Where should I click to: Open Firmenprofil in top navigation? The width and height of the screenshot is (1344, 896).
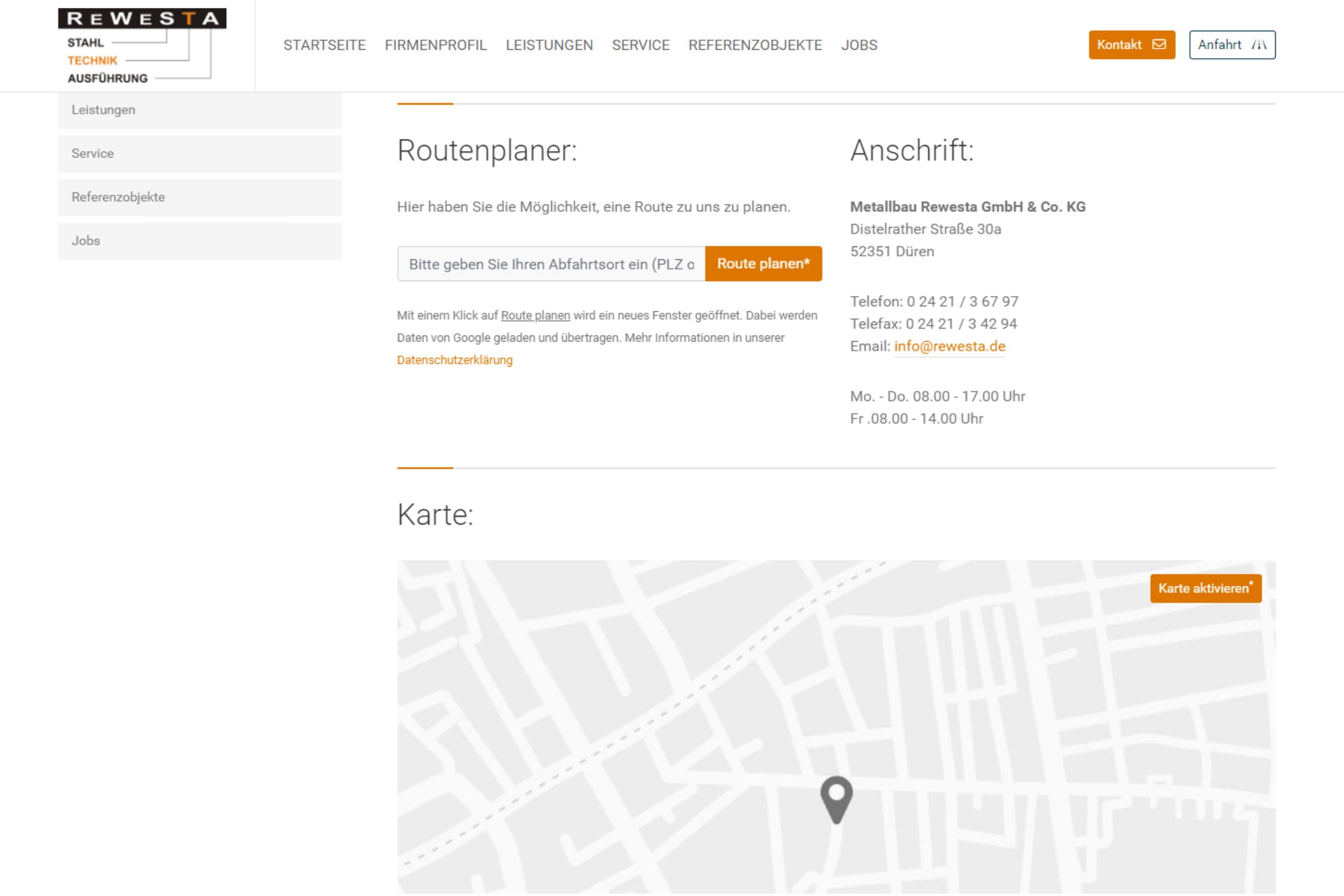tap(436, 45)
